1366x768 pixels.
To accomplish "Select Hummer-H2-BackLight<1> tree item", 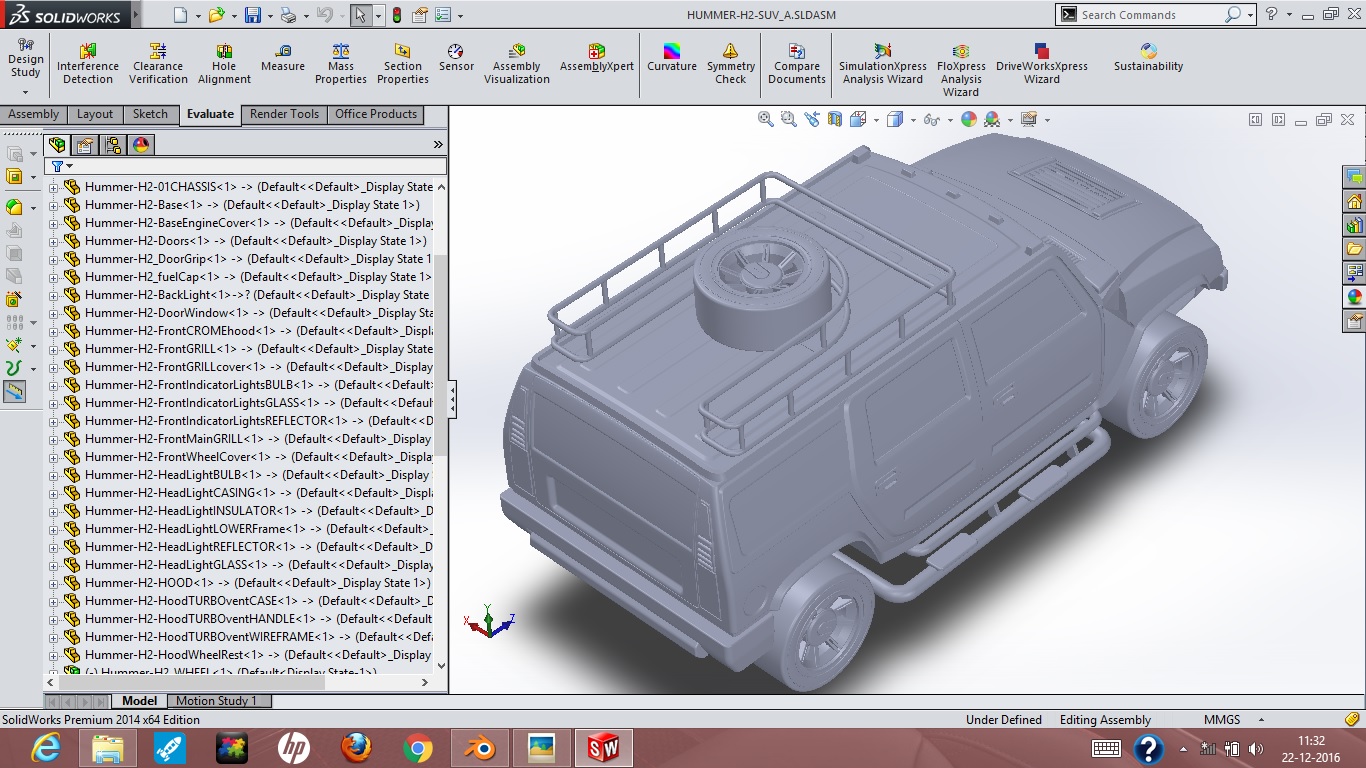I will pos(257,295).
